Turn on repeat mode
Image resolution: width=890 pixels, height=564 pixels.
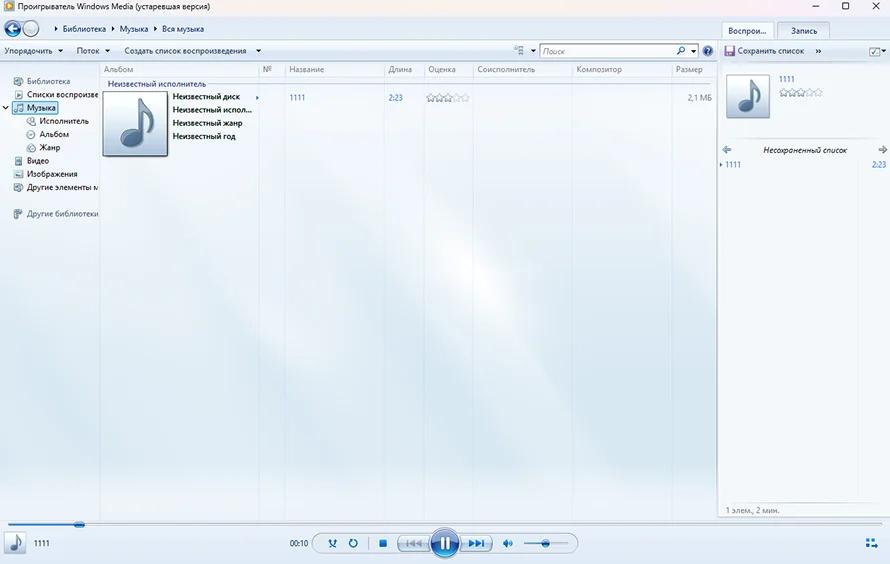click(x=353, y=543)
